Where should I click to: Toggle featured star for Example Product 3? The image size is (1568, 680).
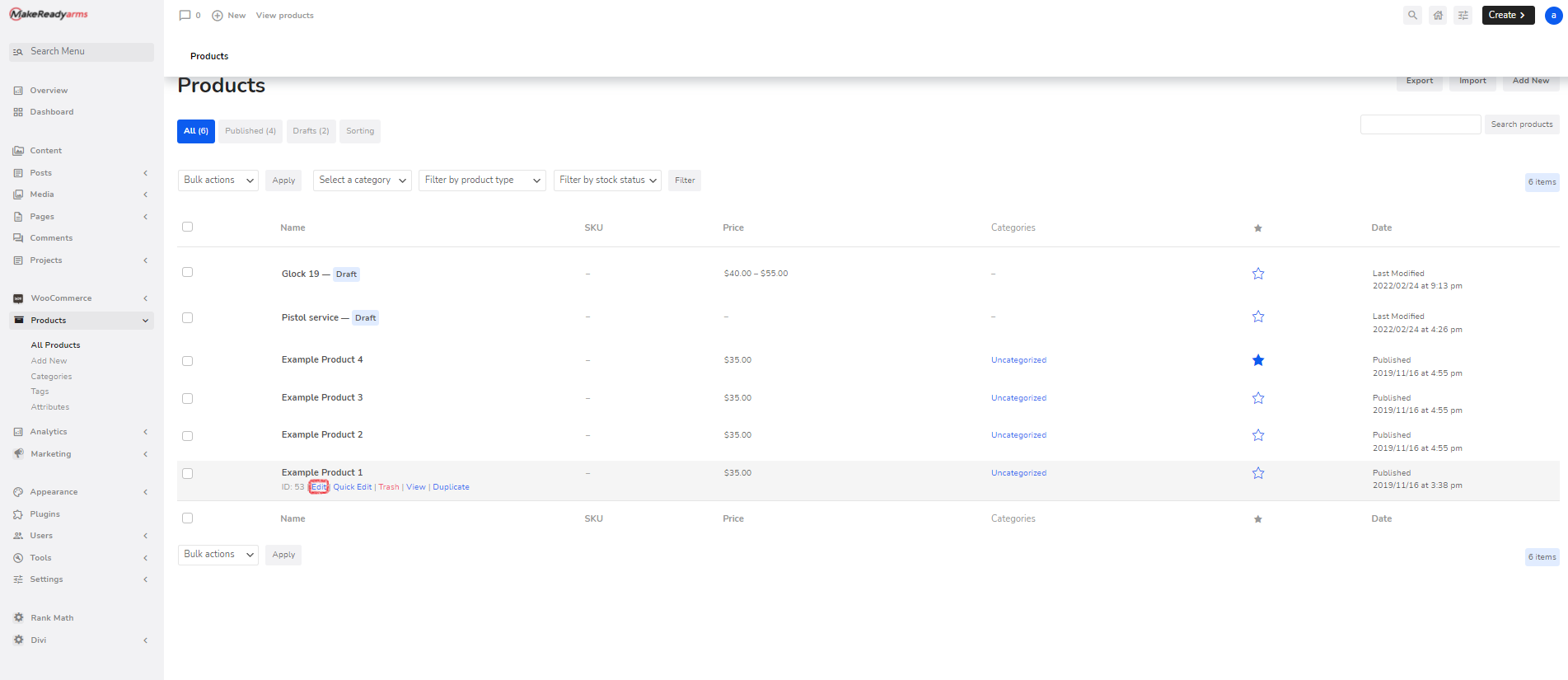point(1258,398)
